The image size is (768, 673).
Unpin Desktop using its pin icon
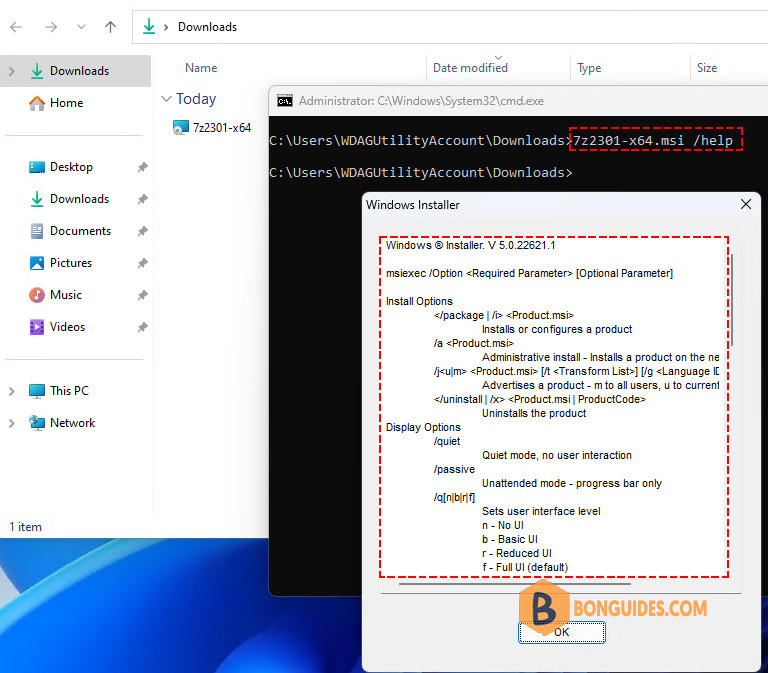click(x=143, y=167)
